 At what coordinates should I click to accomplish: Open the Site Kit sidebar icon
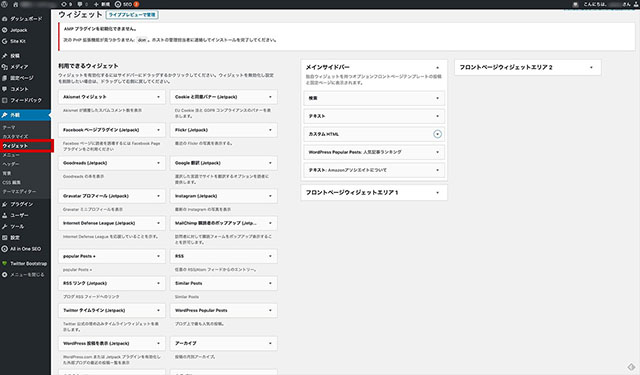coord(4,41)
